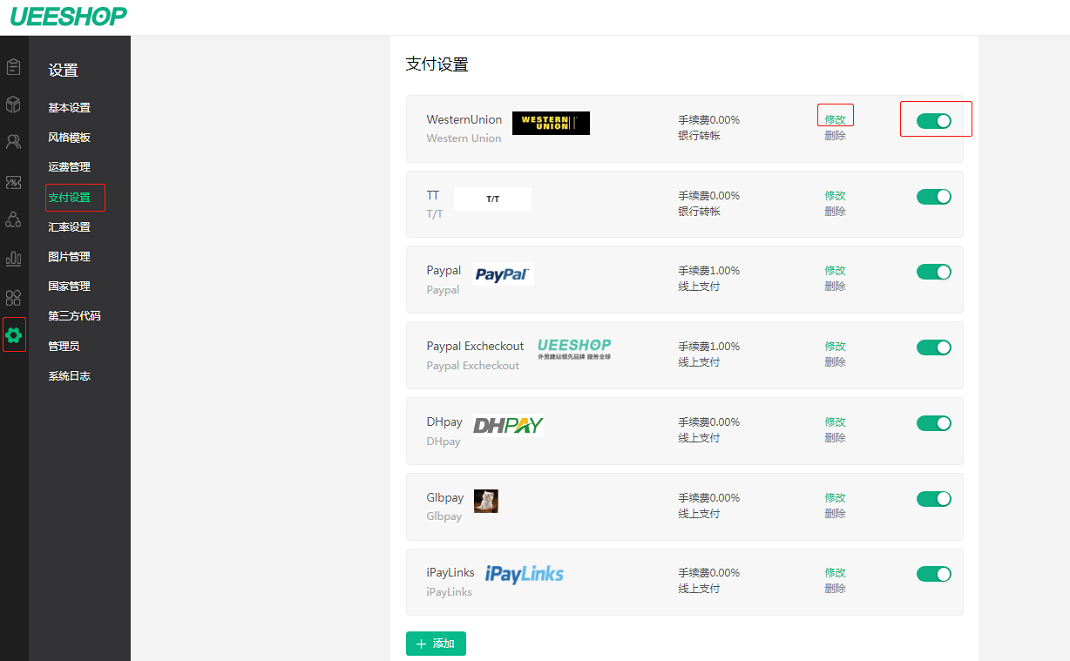
Task: Open the settings gear icon in sidebar
Action: tap(14, 335)
